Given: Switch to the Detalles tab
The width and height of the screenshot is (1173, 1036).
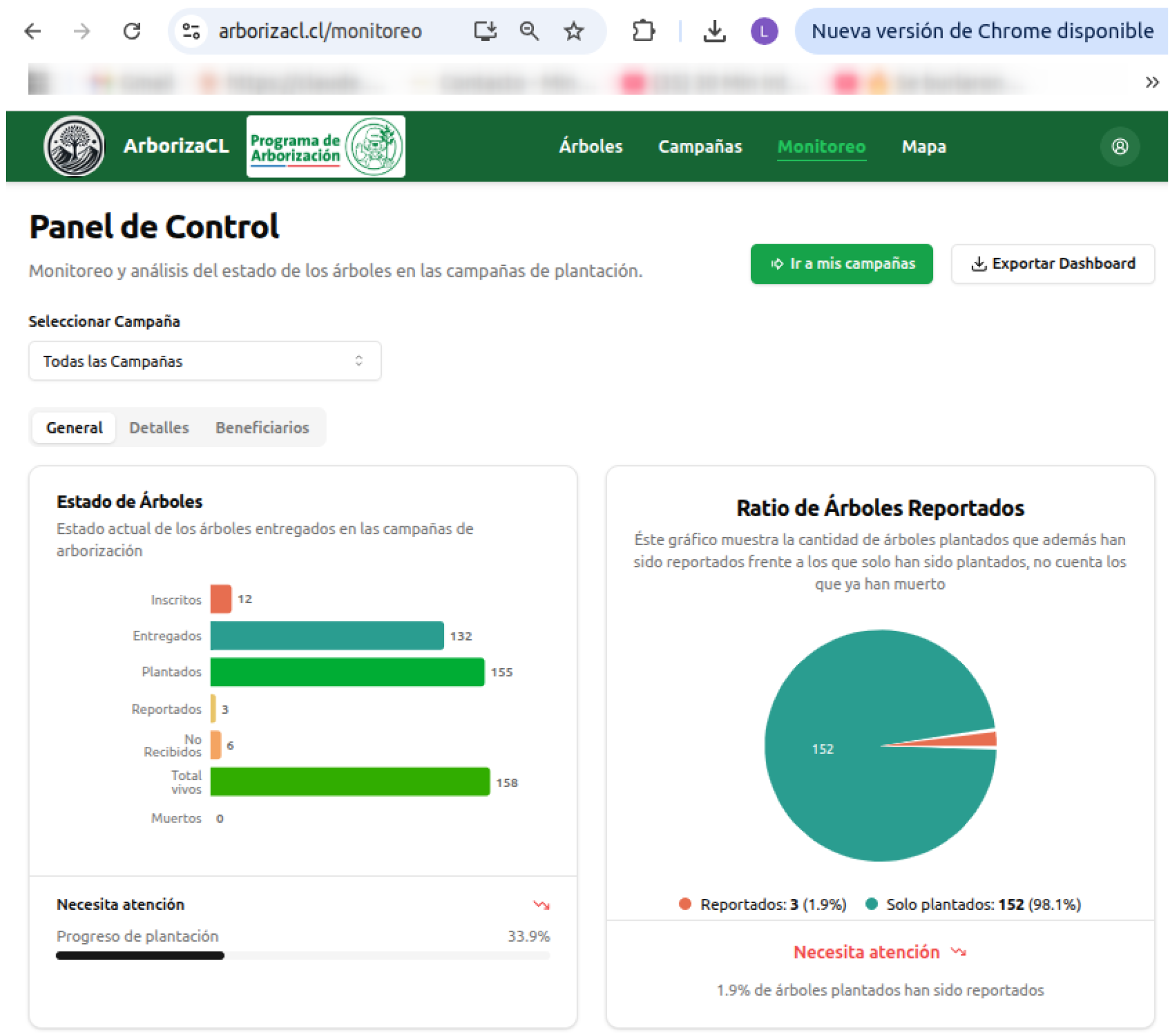Looking at the screenshot, I should [x=158, y=428].
